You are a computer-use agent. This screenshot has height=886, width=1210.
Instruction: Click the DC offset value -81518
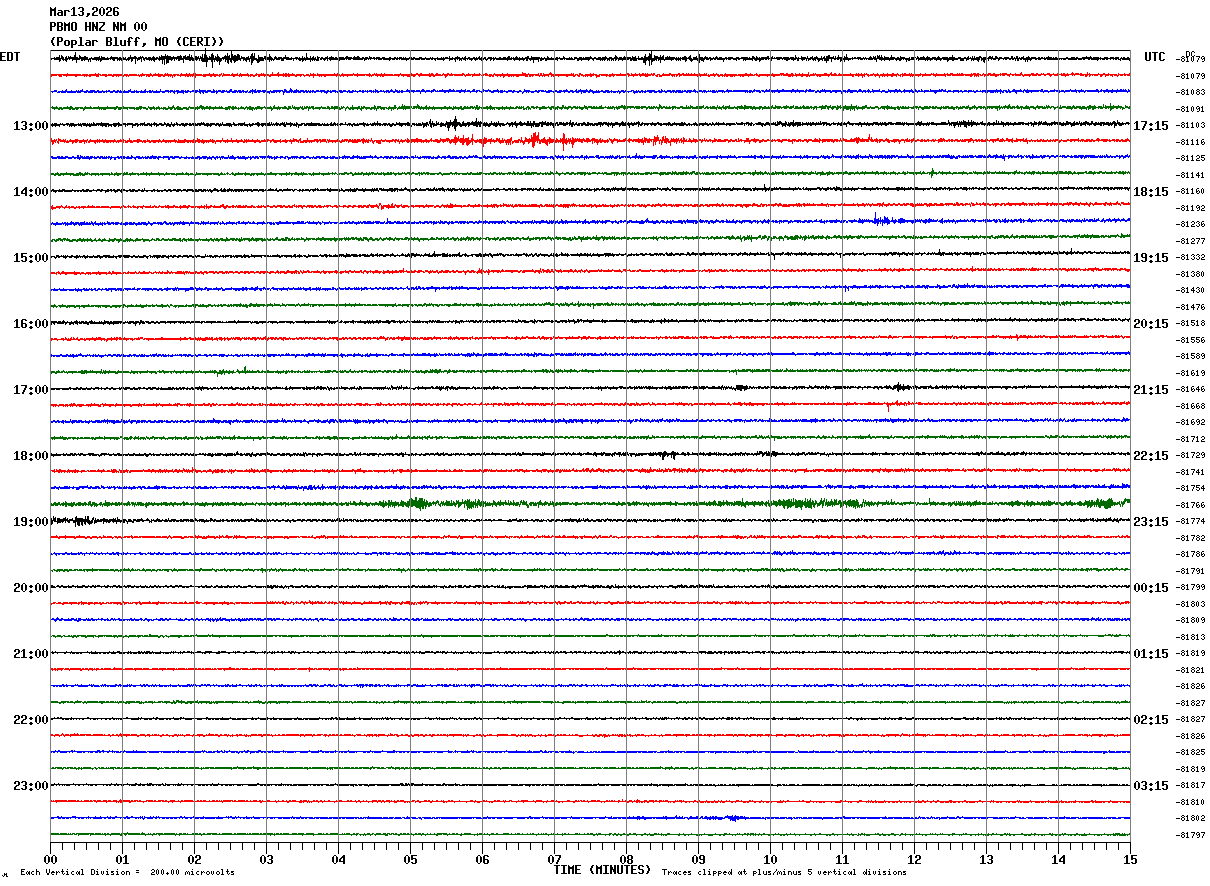coord(1191,324)
